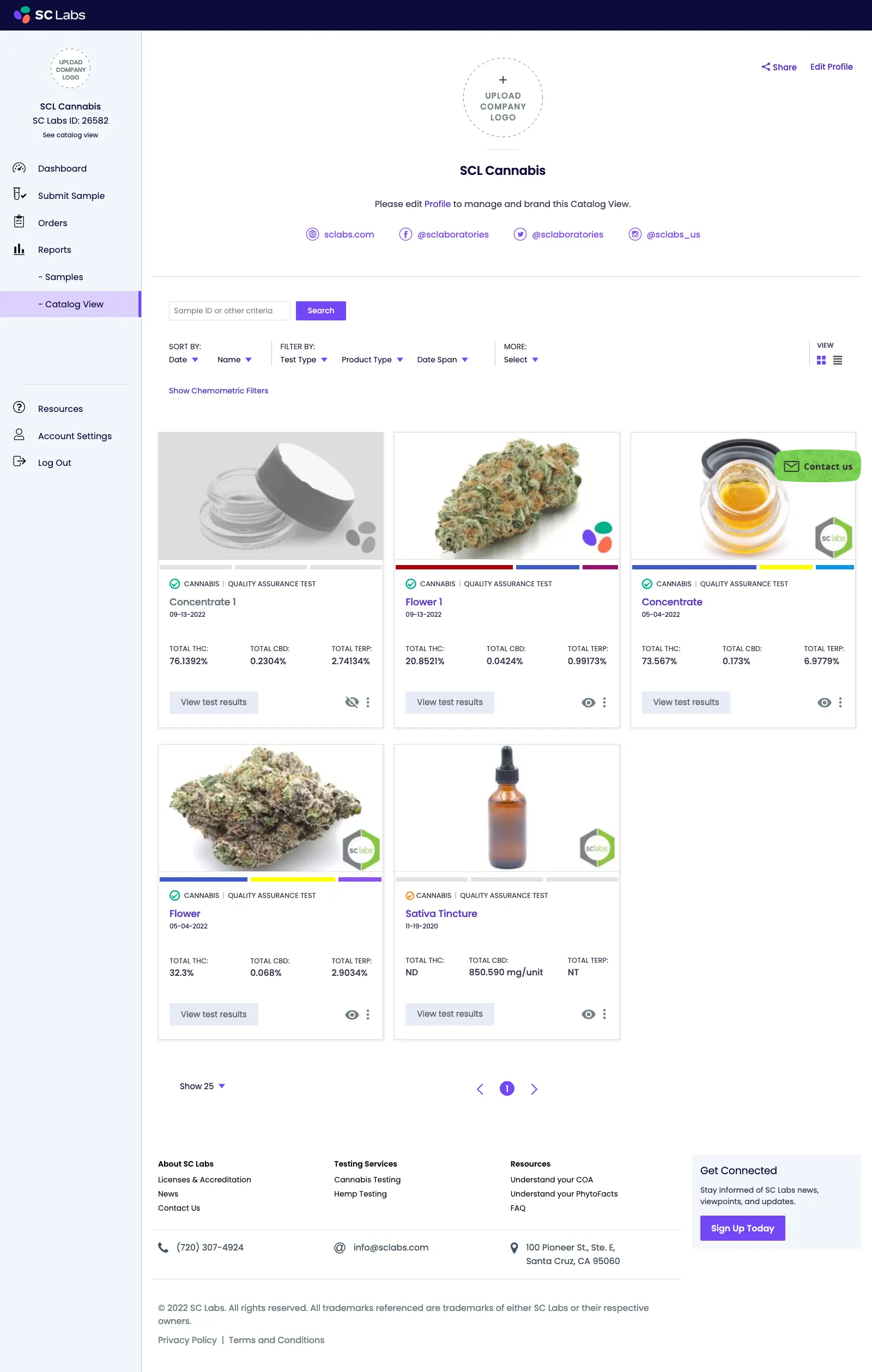Expand Name sort dropdown

point(234,360)
